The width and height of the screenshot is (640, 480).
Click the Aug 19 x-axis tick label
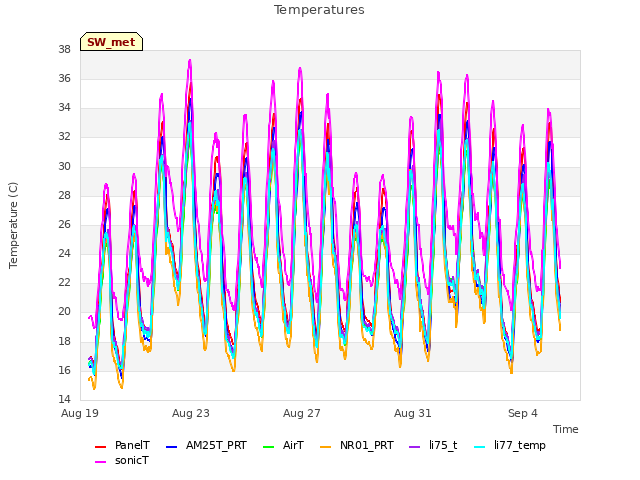[80, 413]
